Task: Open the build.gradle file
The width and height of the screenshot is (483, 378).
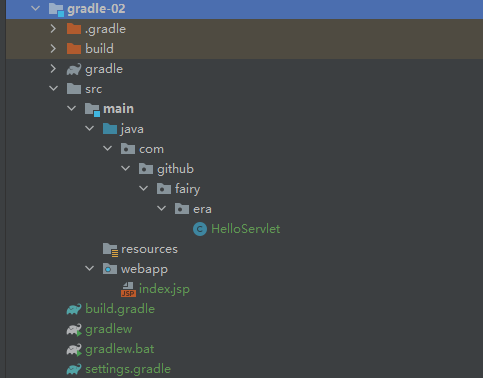Action: [x=120, y=309]
